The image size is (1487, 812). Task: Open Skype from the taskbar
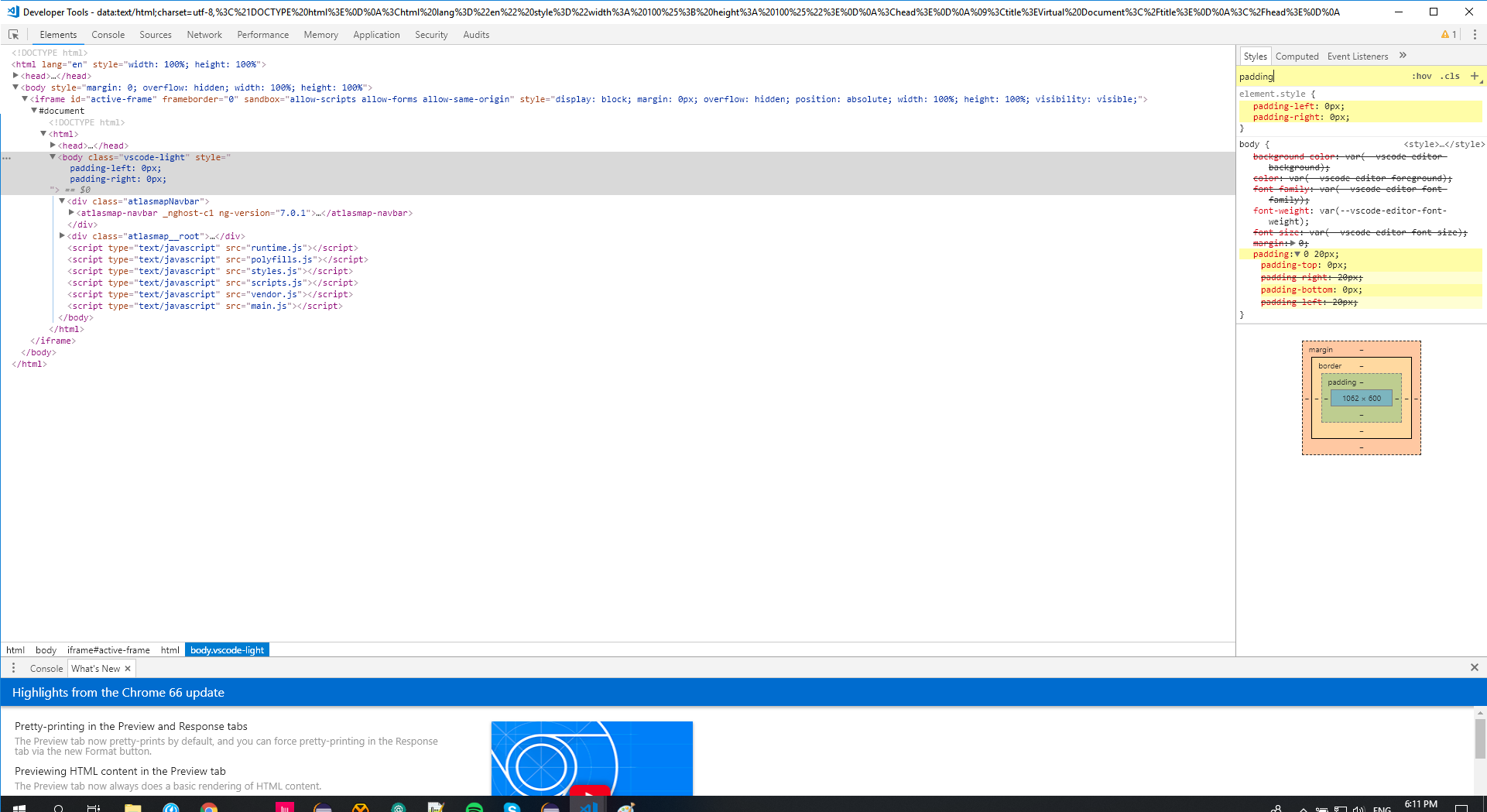pos(512,807)
